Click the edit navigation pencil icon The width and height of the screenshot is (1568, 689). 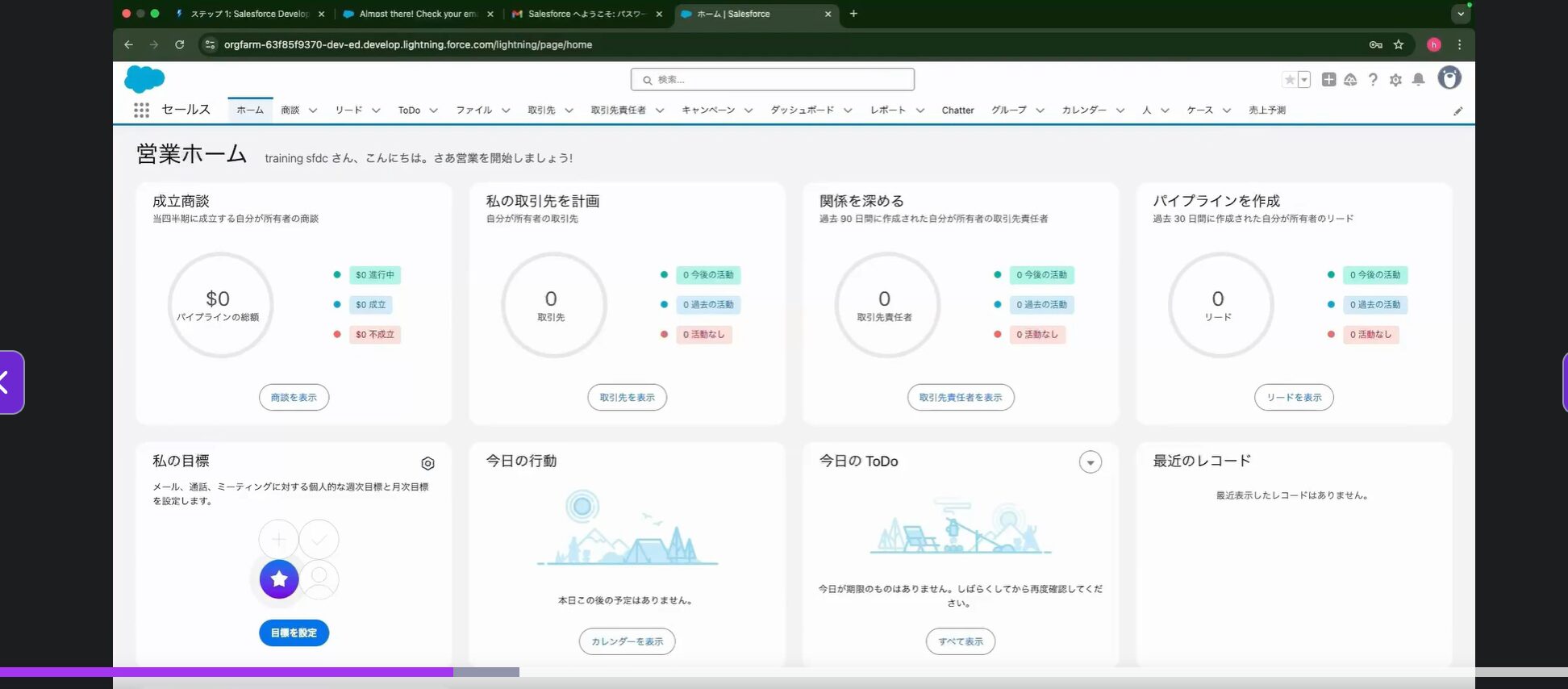click(x=1457, y=111)
